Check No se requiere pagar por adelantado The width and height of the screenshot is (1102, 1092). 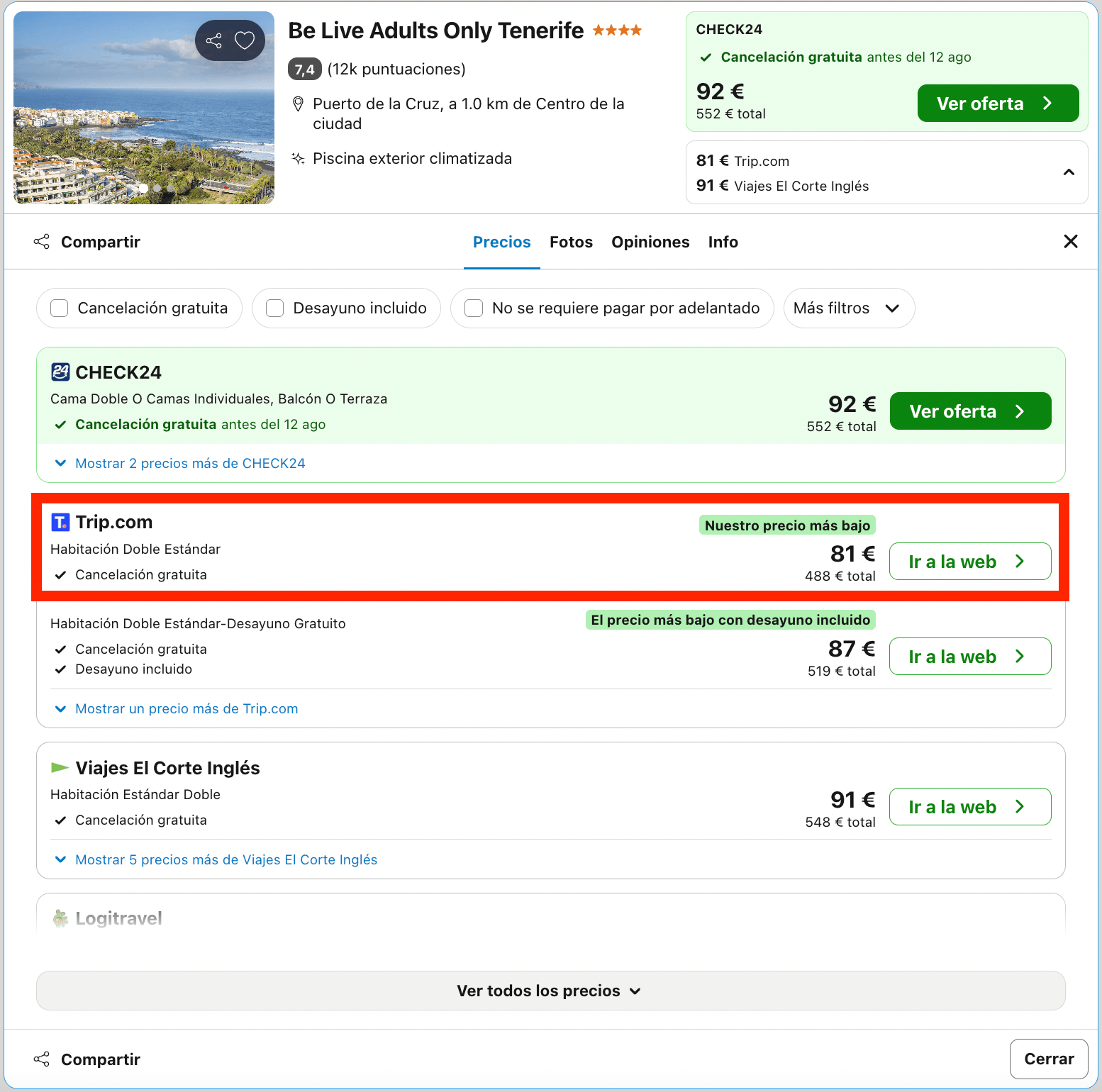[x=474, y=308]
